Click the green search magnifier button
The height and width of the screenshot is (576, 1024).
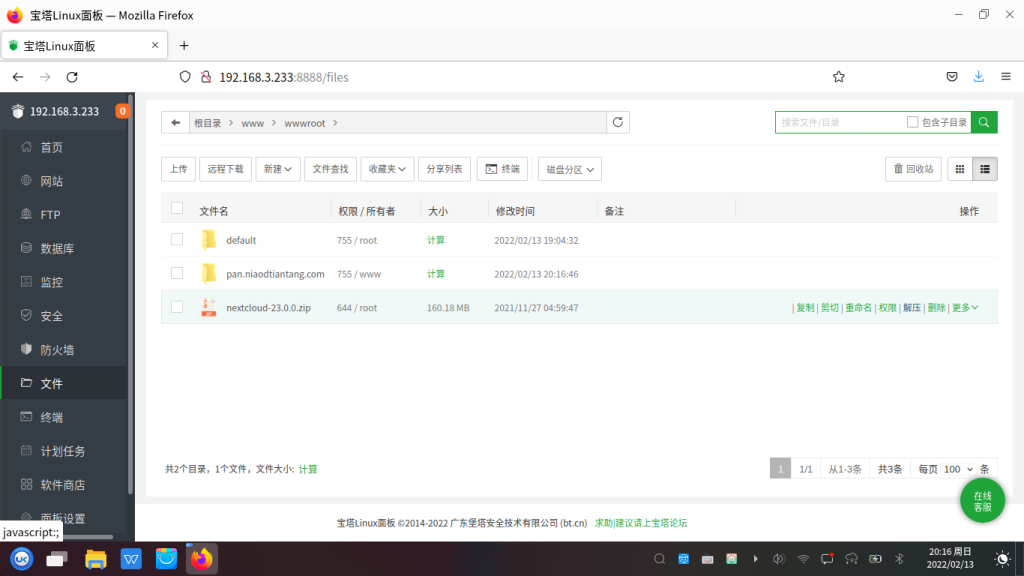click(x=984, y=122)
